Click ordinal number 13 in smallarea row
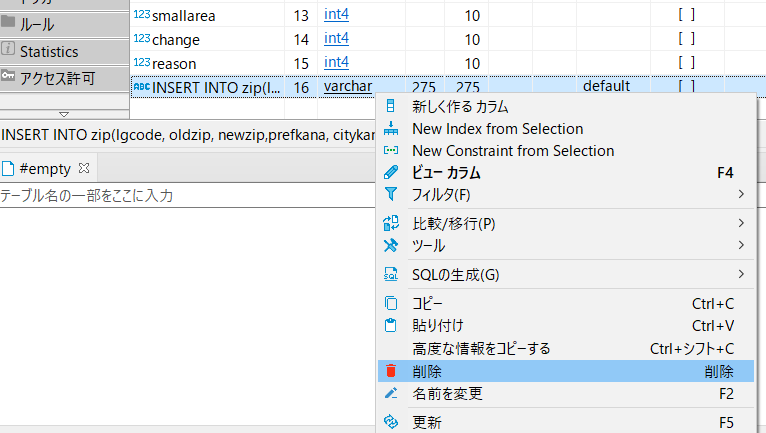Viewport: 766px width, 433px height. [301, 16]
